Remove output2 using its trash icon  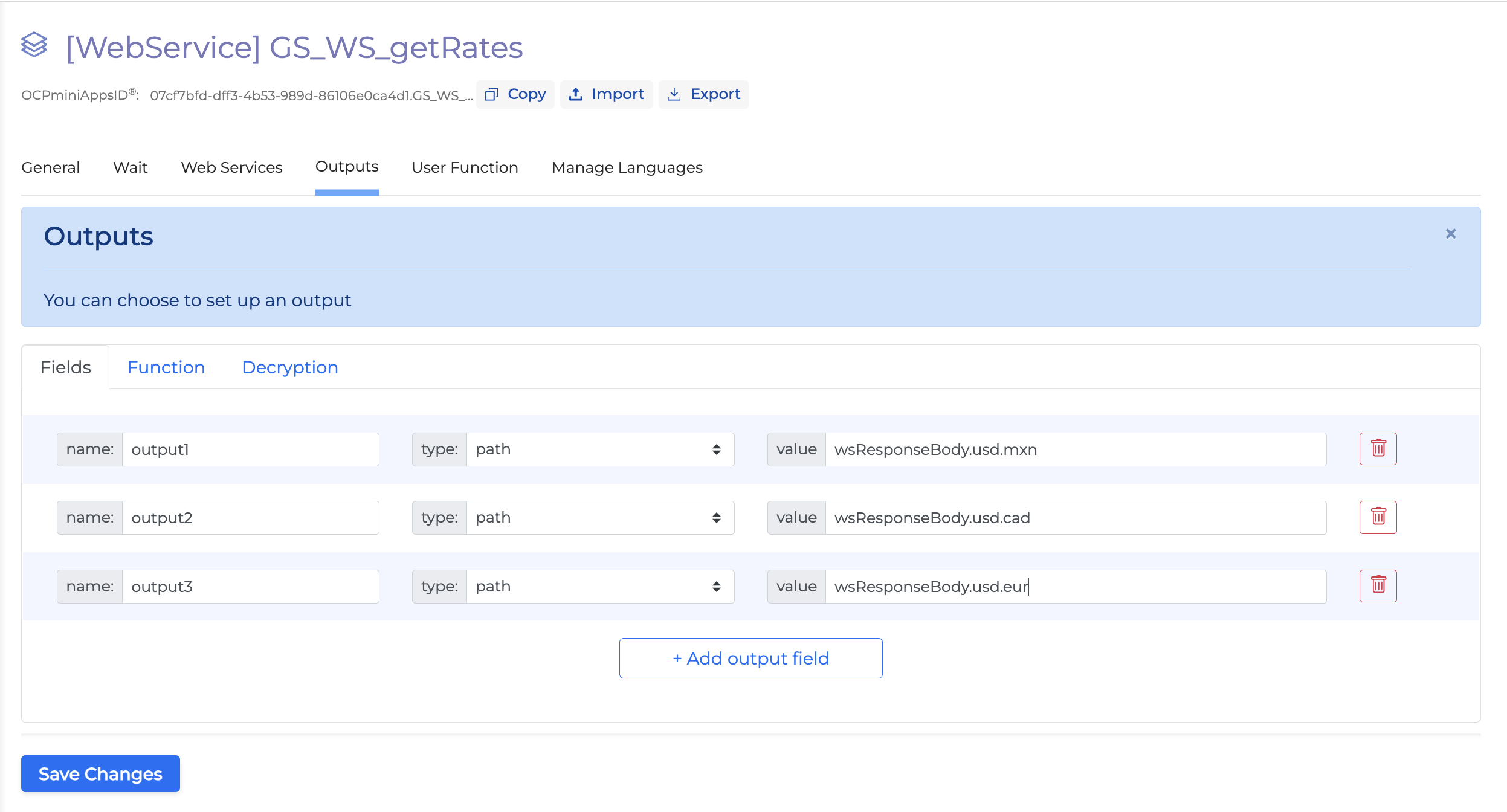coord(1378,517)
